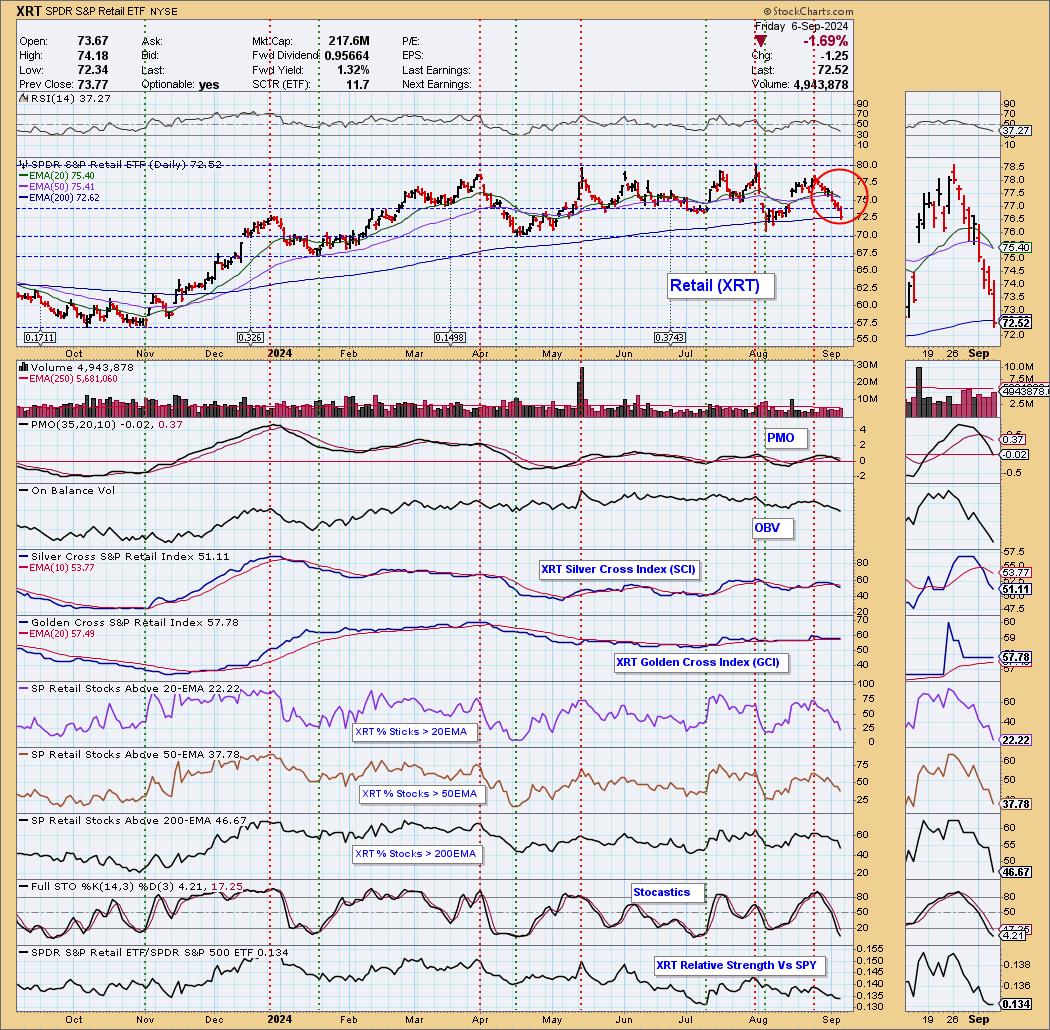Click the SCTR (ETF) value 11.7
Image resolution: width=1050 pixels, height=1030 pixels.
(x=358, y=84)
